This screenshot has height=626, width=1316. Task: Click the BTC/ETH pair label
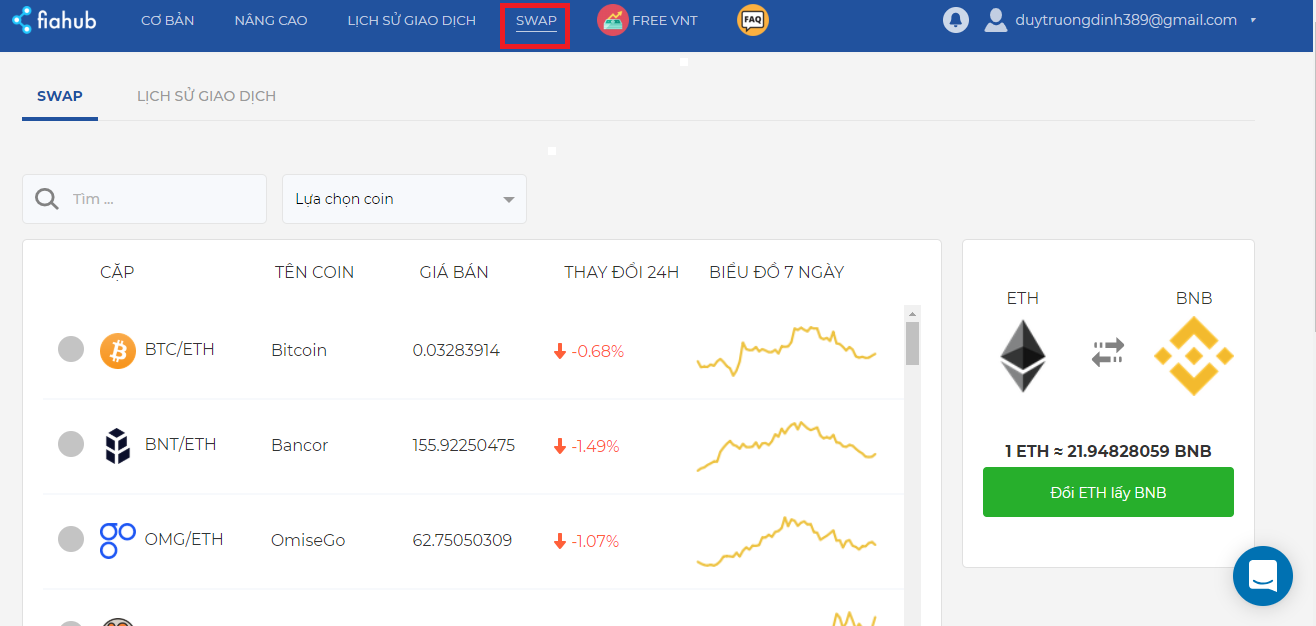180,349
